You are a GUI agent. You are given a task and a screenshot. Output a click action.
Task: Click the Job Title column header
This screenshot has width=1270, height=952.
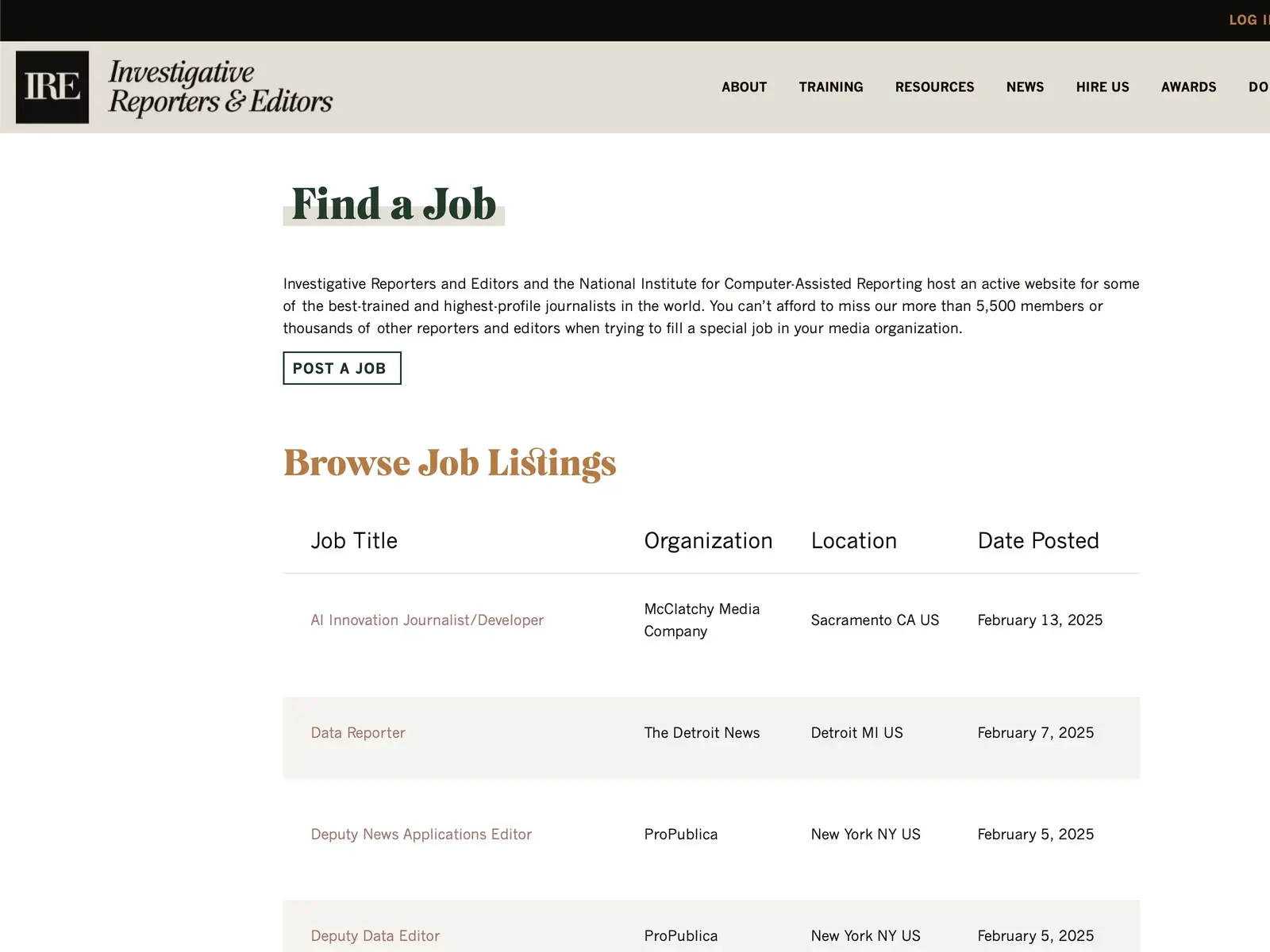[354, 541]
